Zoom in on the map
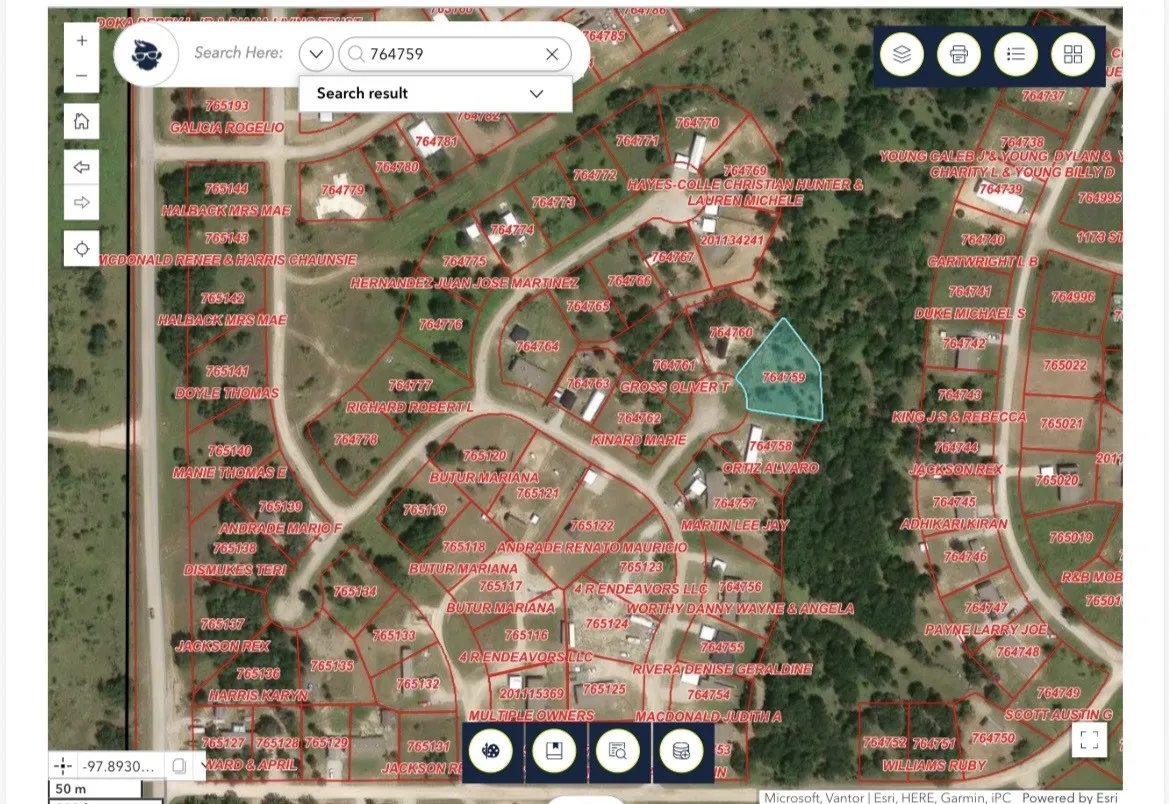The width and height of the screenshot is (1169, 804). click(81, 40)
